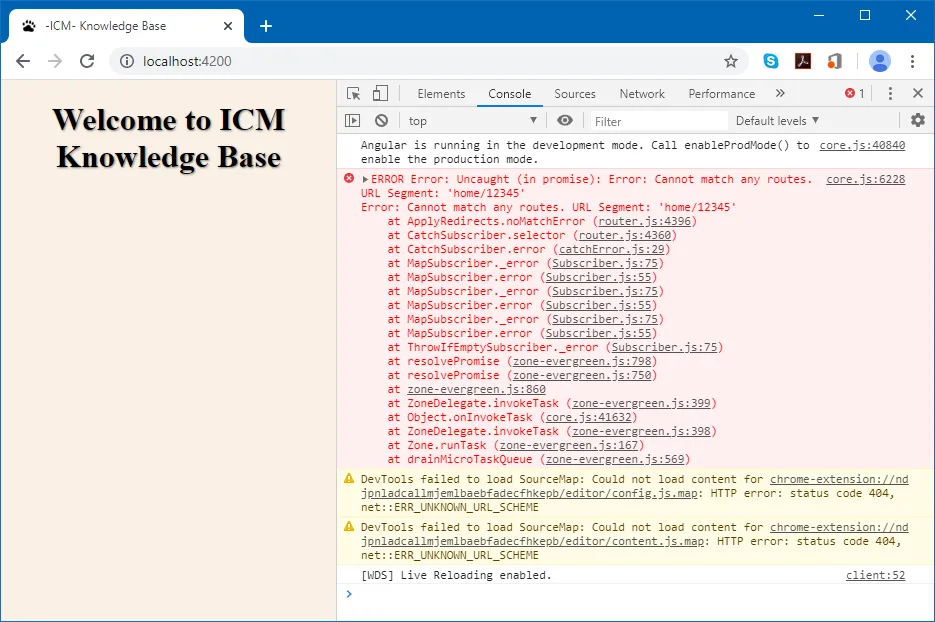Open editor/config.js.map link
The image size is (935, 622).
tap(634, 486)
